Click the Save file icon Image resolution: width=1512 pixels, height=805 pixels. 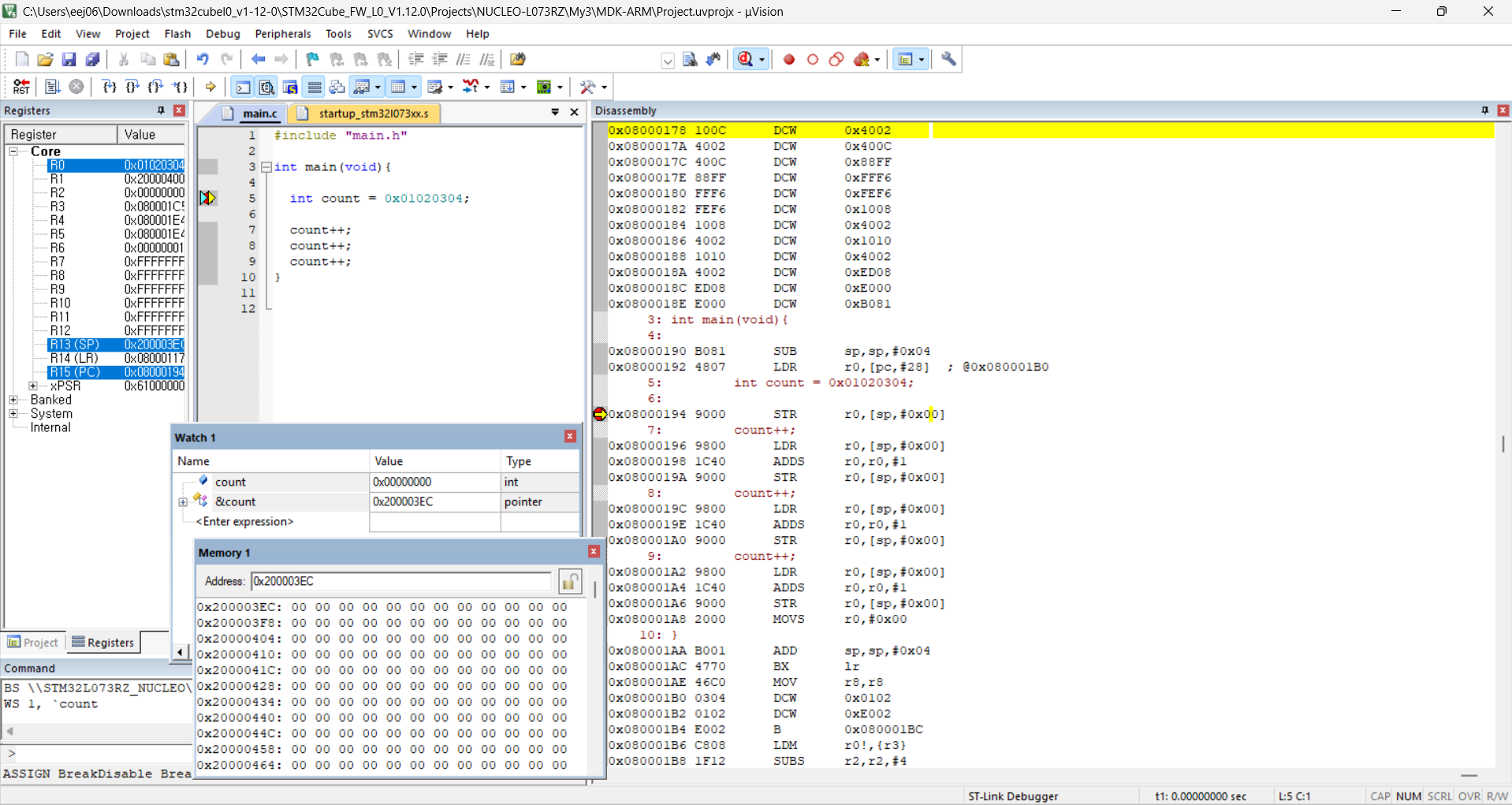tap(69, 59)
